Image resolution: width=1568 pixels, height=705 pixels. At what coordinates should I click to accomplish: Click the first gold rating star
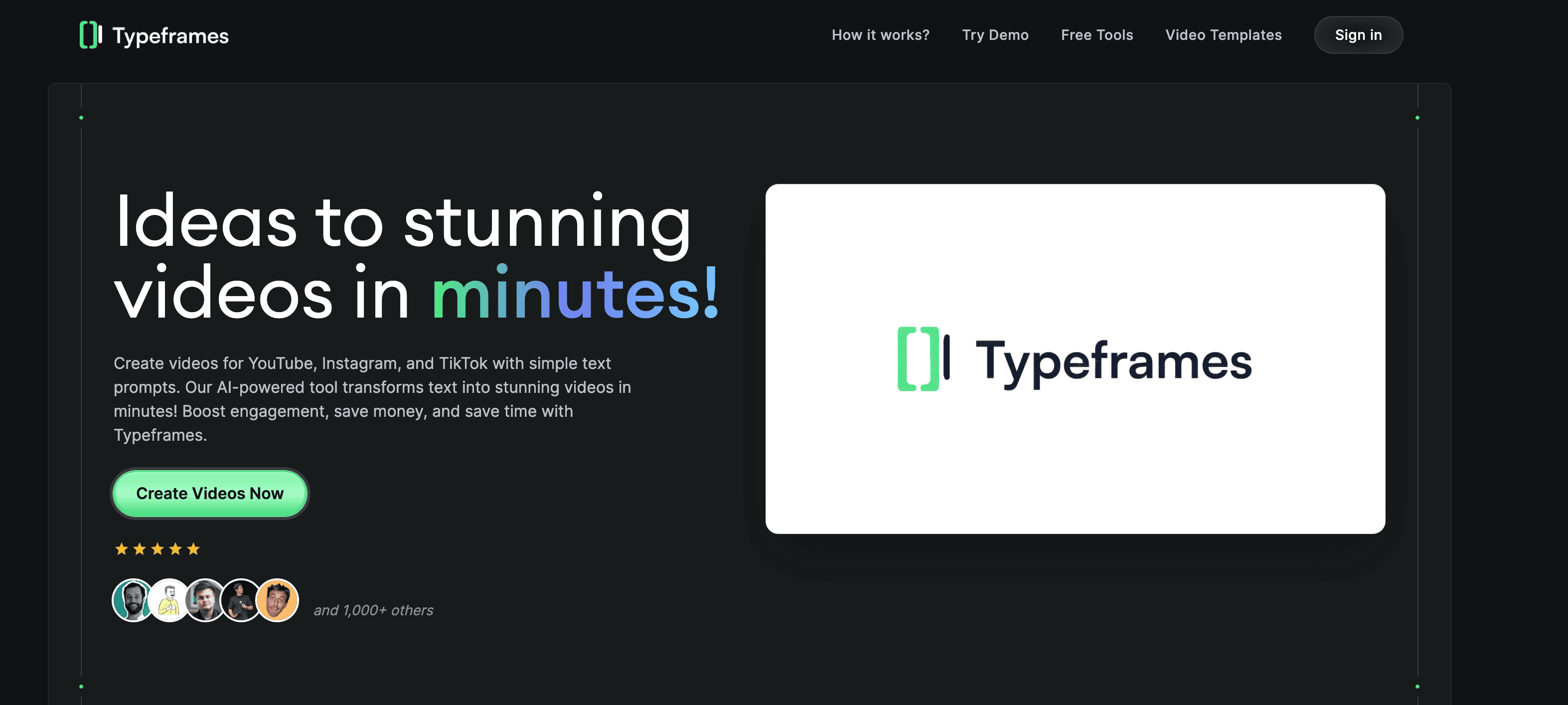[121, 549]
